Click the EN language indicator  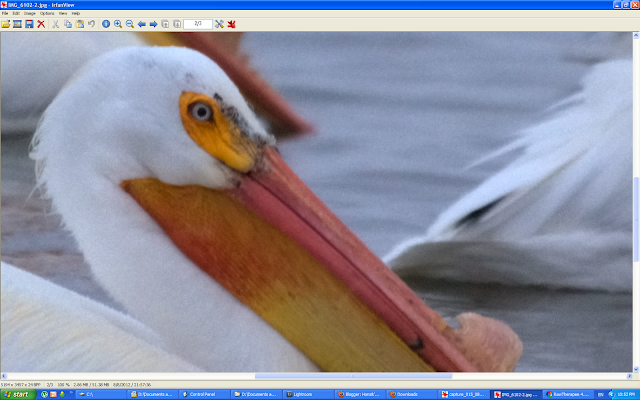pyautogui.click(x=600, y=394)
